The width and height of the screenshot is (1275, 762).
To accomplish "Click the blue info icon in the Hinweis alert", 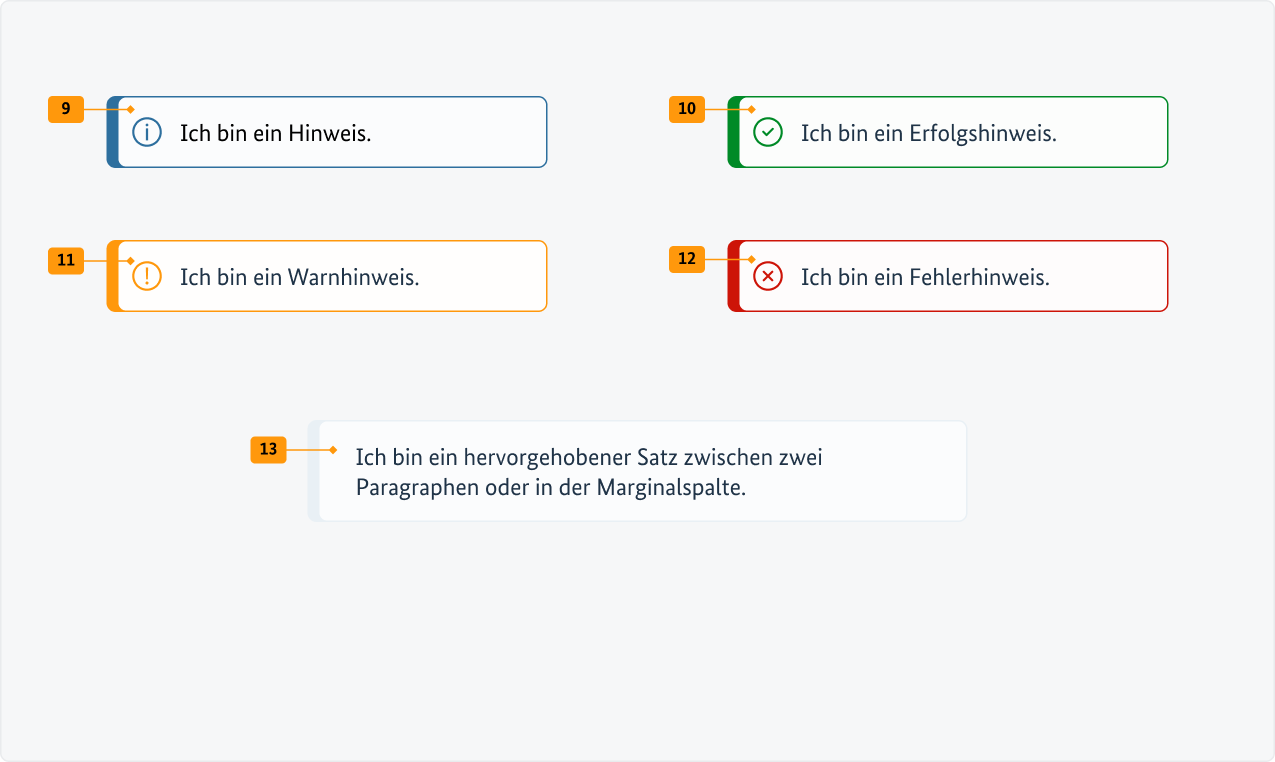I will pyautogui.click(x=146, y=131).
